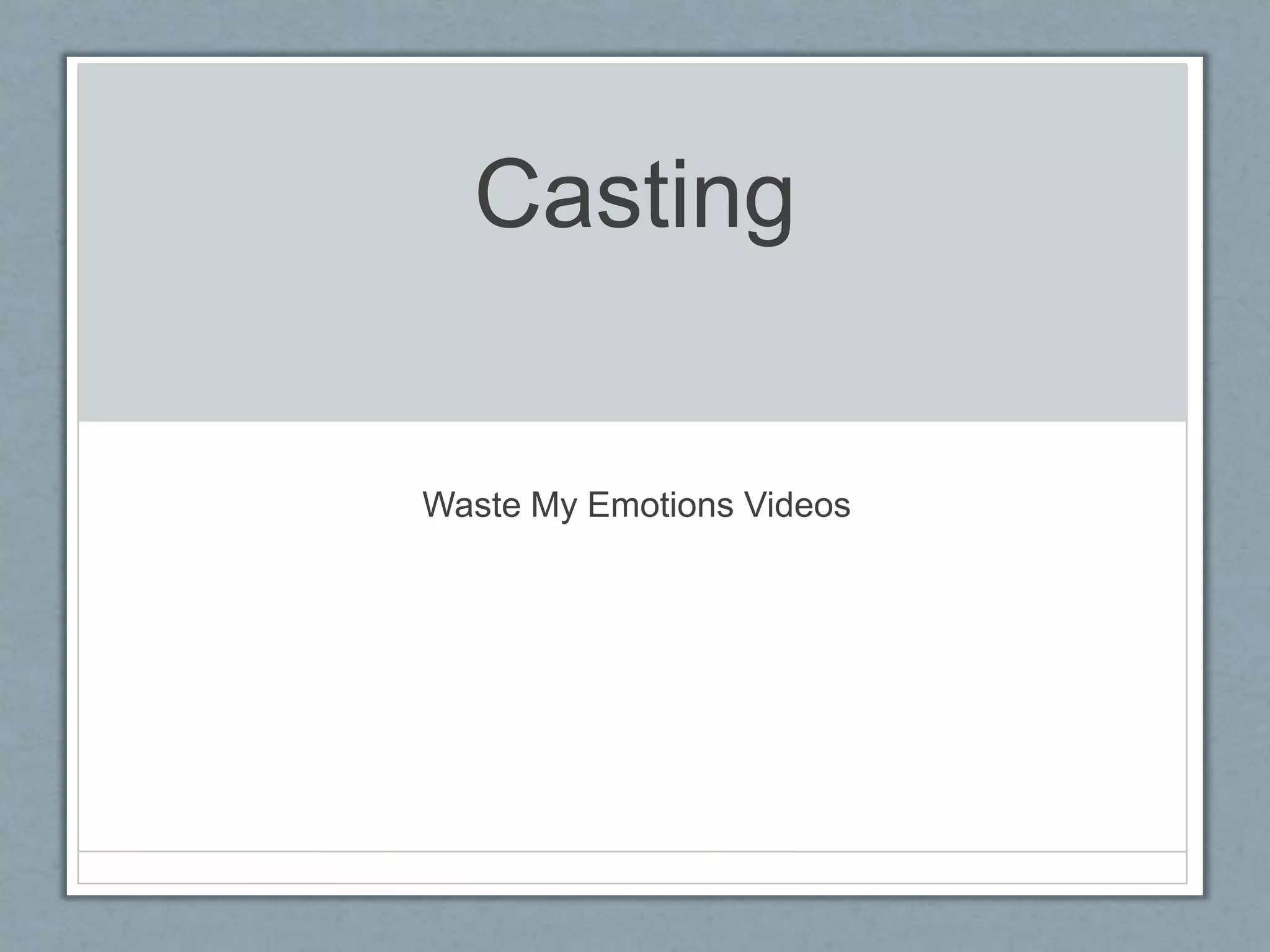1270x952 pixels.
Task: Click gray header area below the Casting title
Action: 633,335
